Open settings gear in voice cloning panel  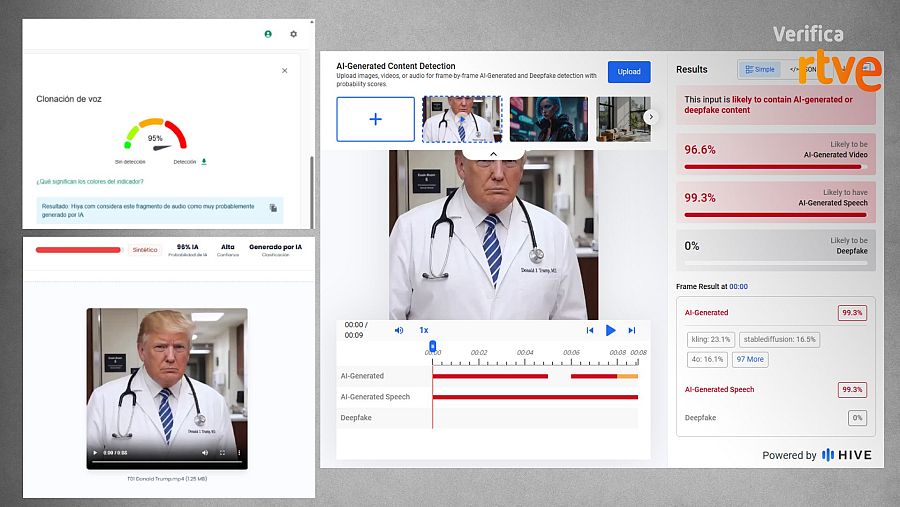293,34
